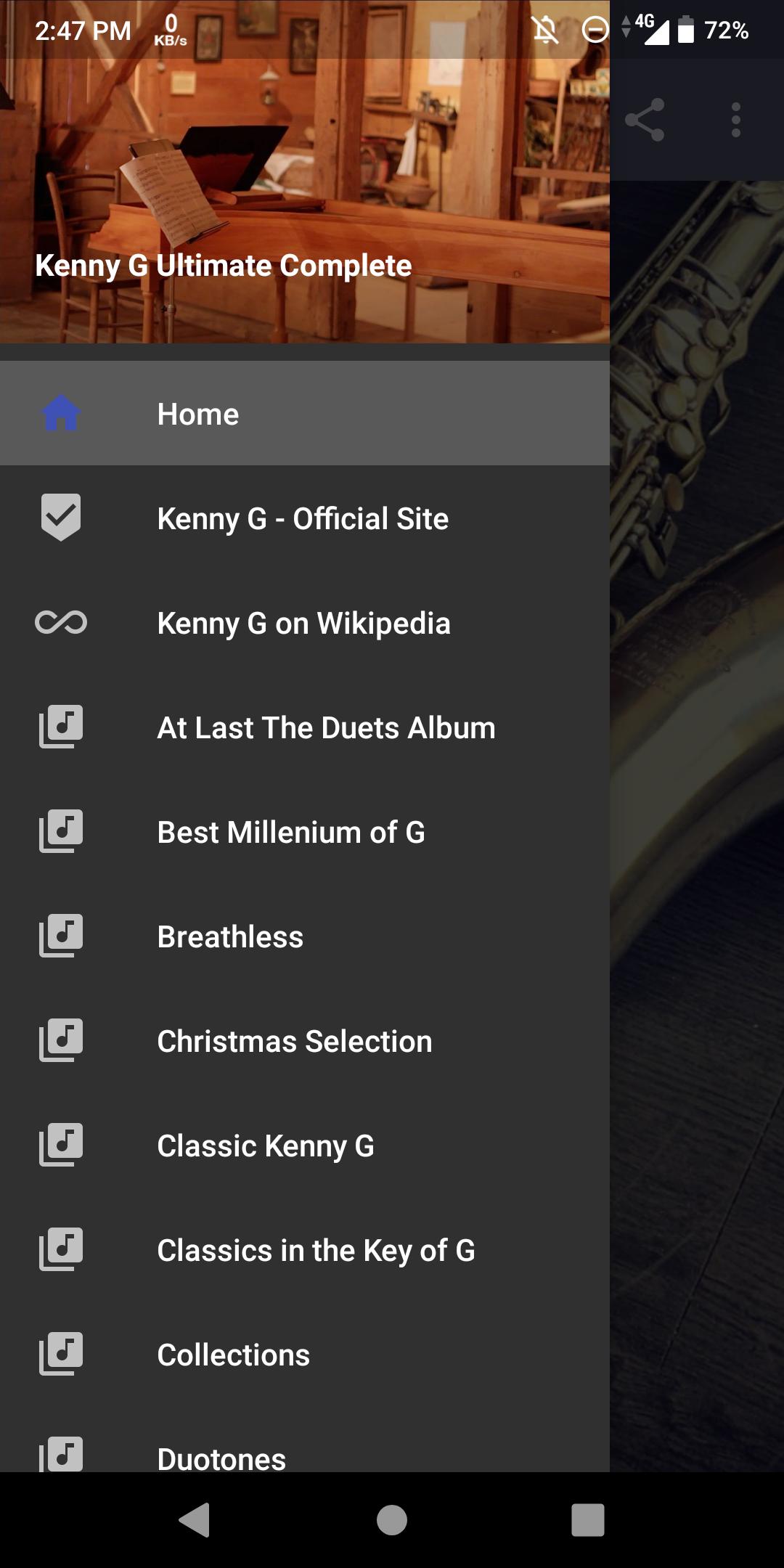This screenshot has width=784, height=1568.
Task: Tap the shield checkmark icon for Official Site
Action: pyautogui.click(x=61, y=518)
